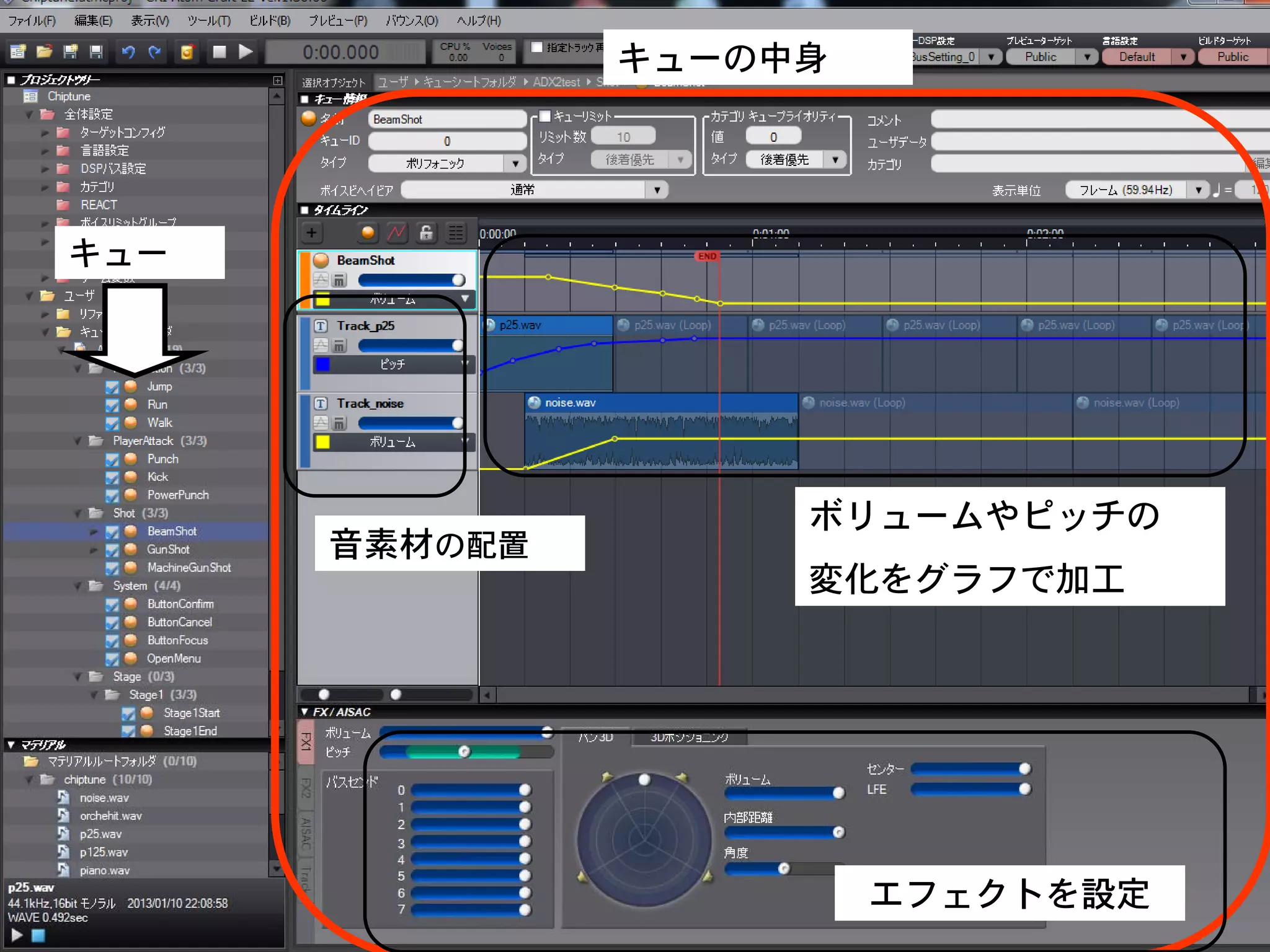Undo the last action

128,52
